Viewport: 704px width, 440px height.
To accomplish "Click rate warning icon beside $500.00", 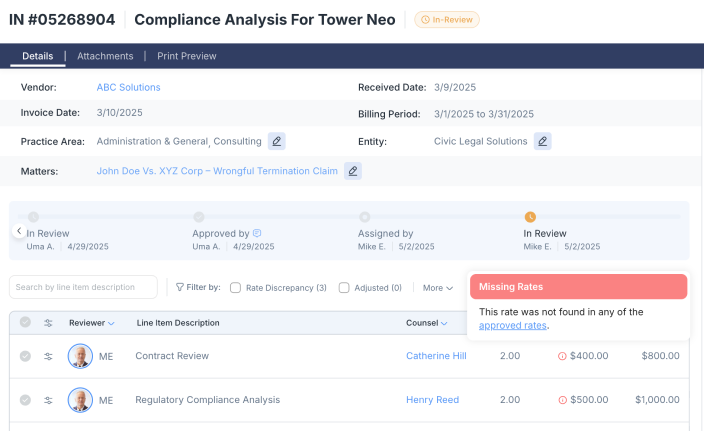I will pos(562,400).
